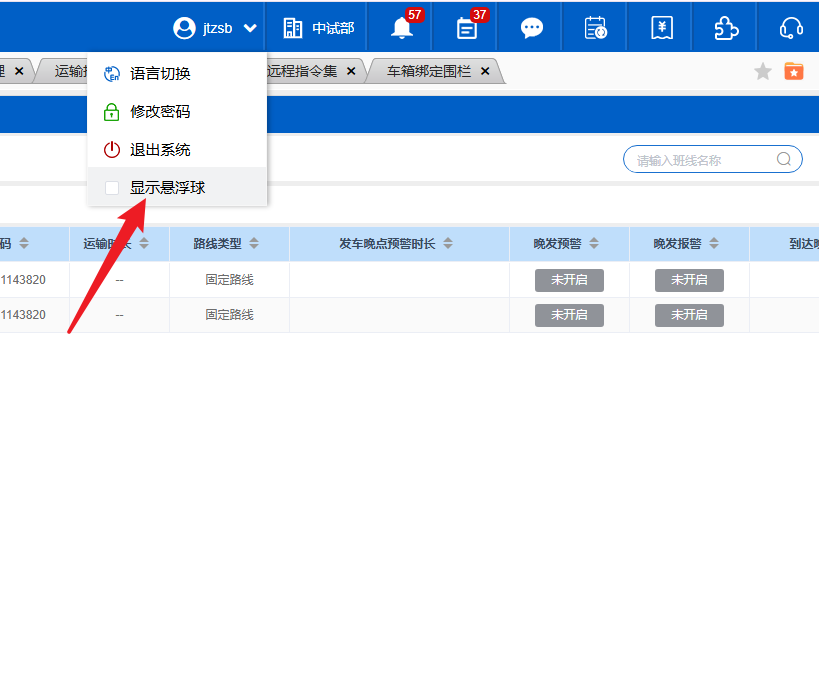819x699 pixels.
Task: Enable the 显示悬浮球 checkbox
Action: (x=112, y=188)
